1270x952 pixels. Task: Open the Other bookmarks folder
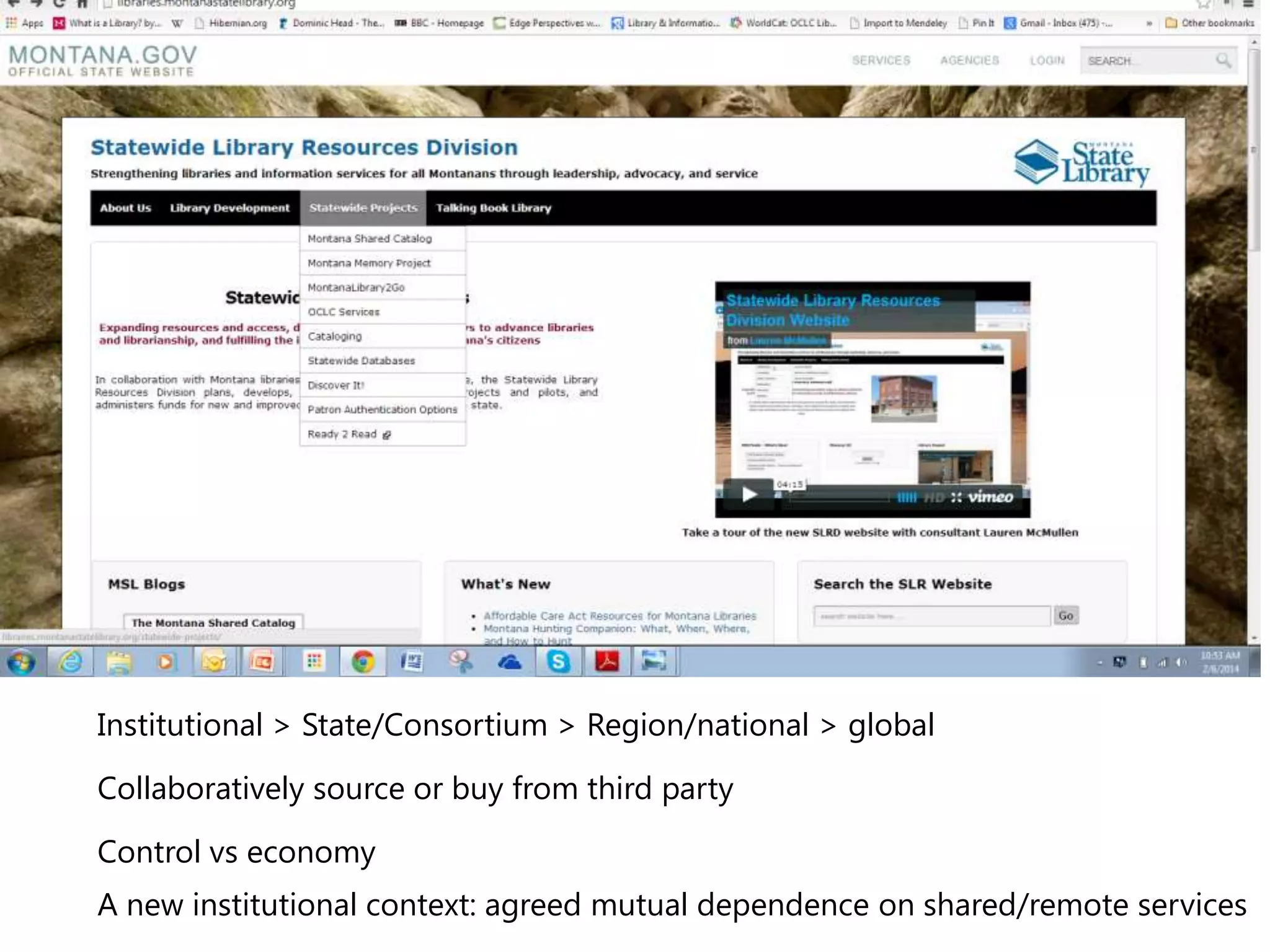[1209, 24]
